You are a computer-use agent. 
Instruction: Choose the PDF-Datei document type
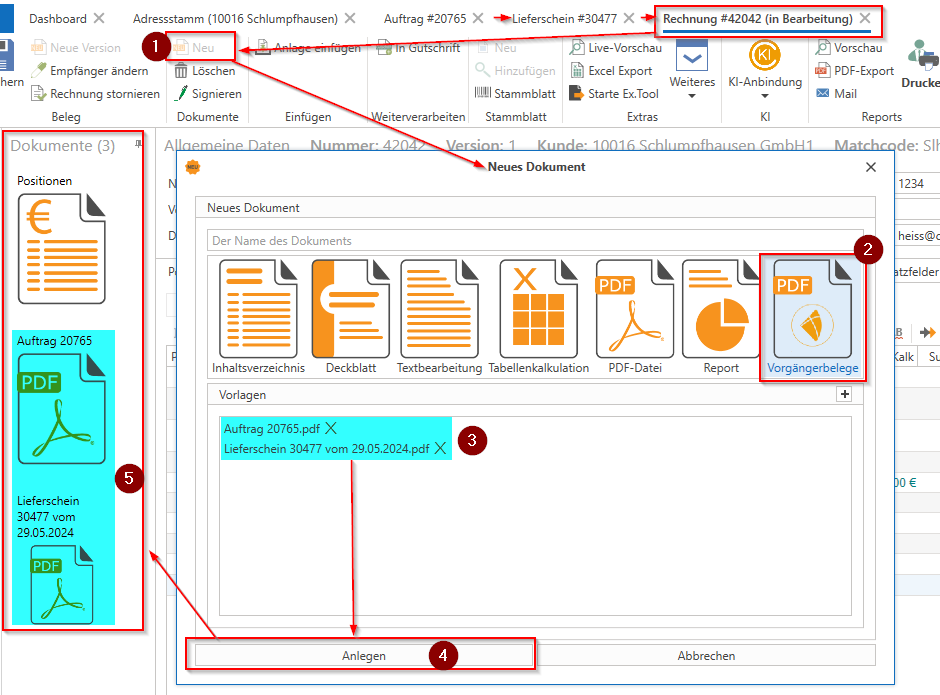click(x=634, y=310)
